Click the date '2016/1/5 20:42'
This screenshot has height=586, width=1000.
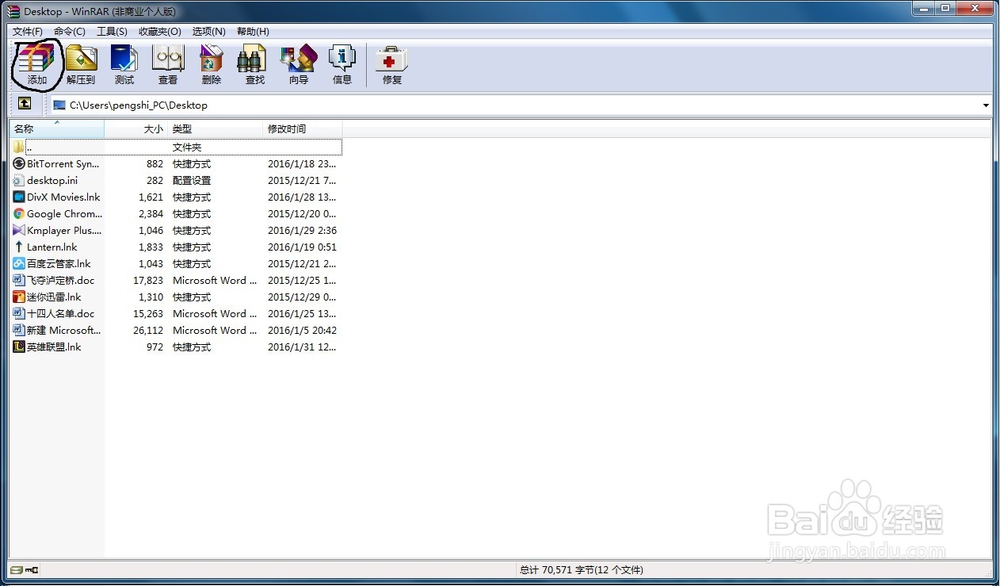pos(302,330)
